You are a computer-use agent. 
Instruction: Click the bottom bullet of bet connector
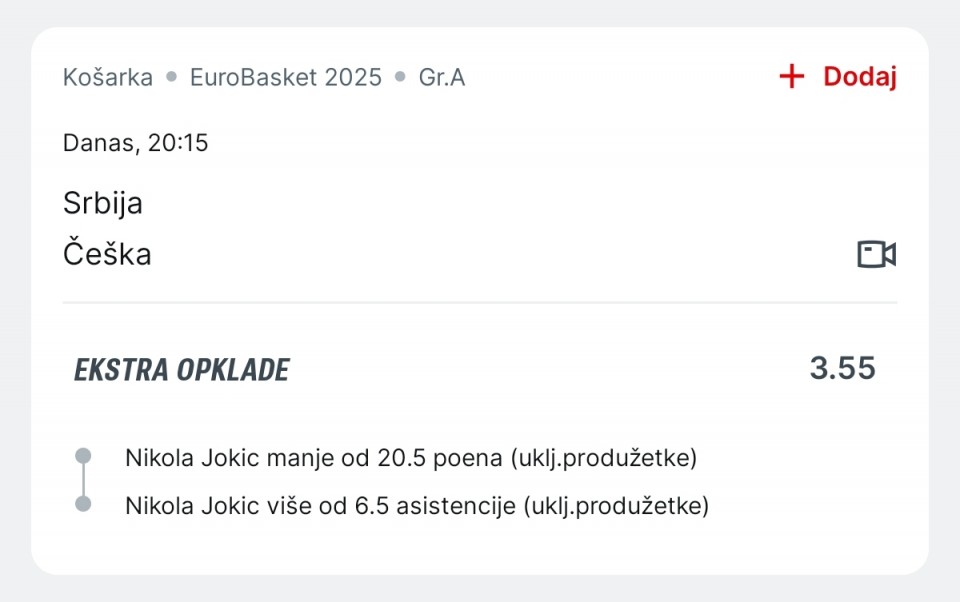[83, 504]
